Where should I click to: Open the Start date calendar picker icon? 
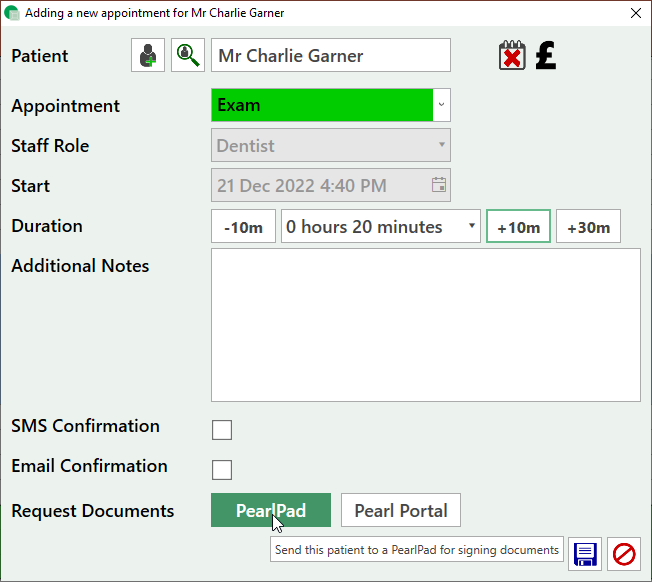click(438, 185)
